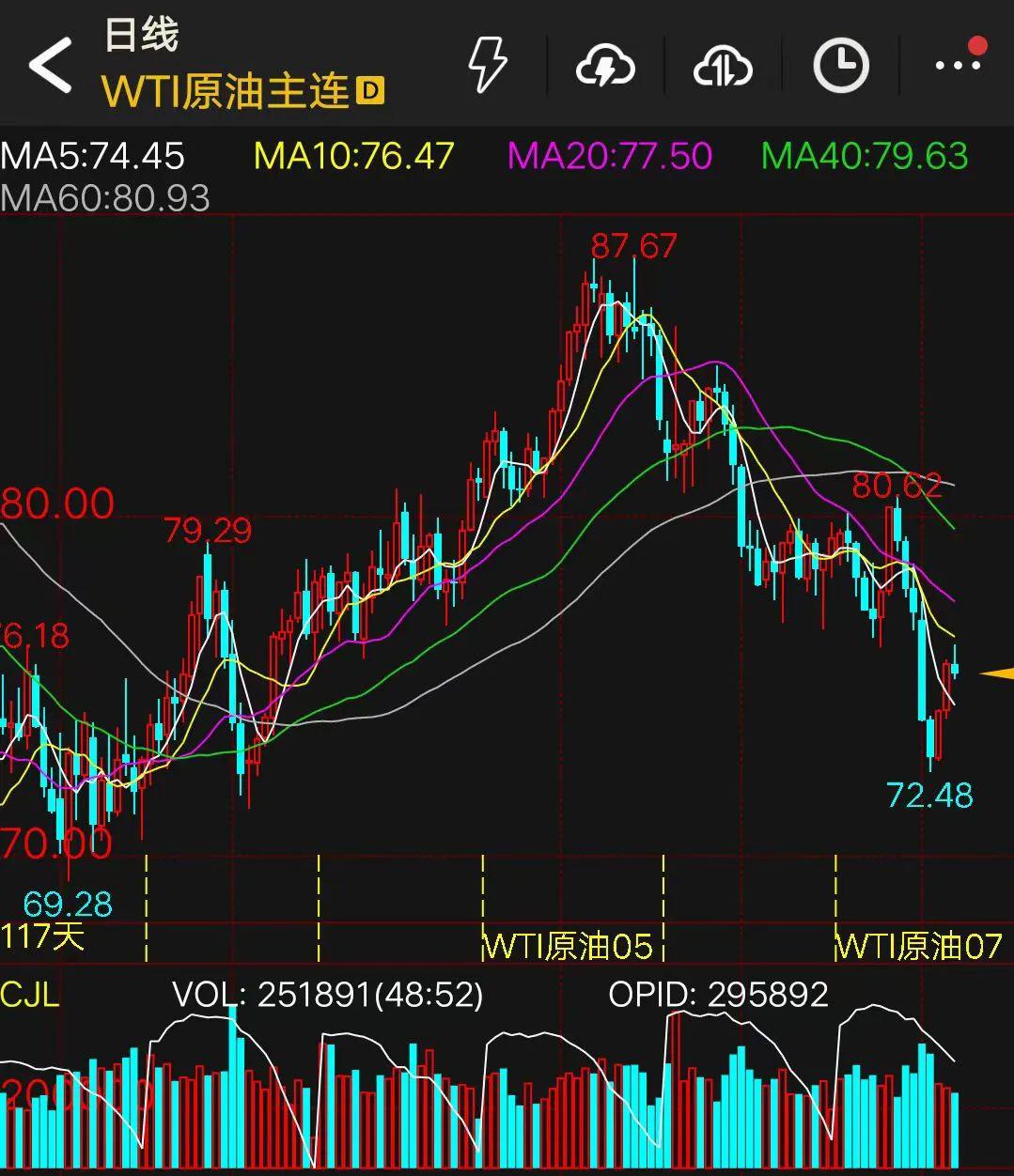Open the cloud up-down sync icon
Screen dimensions: 1014x1176
pos(723,66)
